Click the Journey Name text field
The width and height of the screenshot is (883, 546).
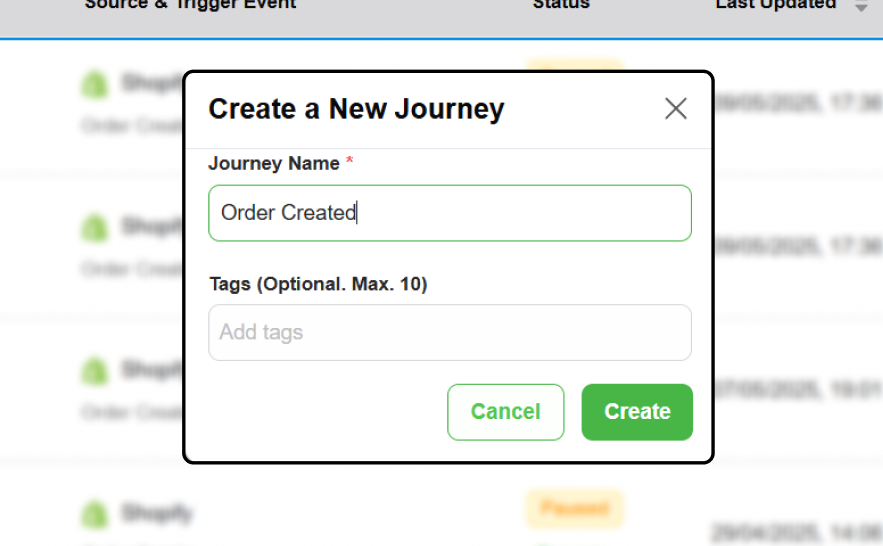(x=449, y=213)
